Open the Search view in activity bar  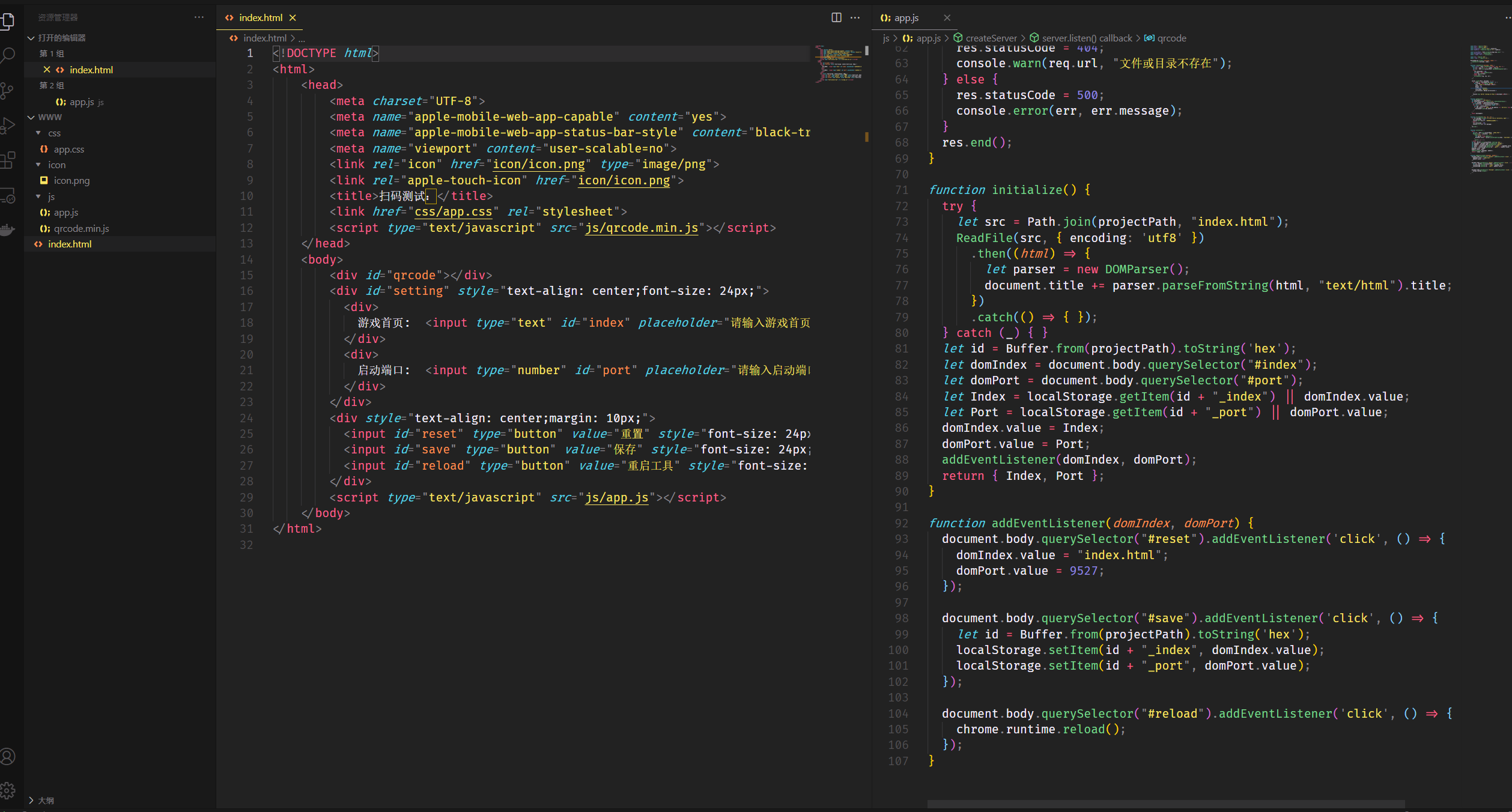[7, 56]
